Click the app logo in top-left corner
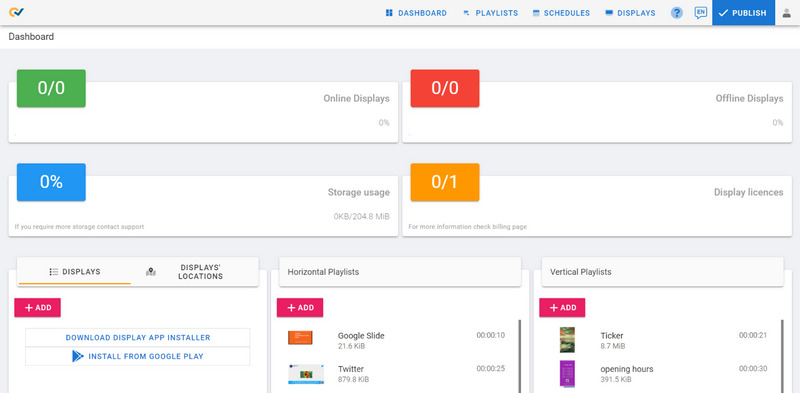Screen dimensions: 800x393 click(x=16, y=12)
